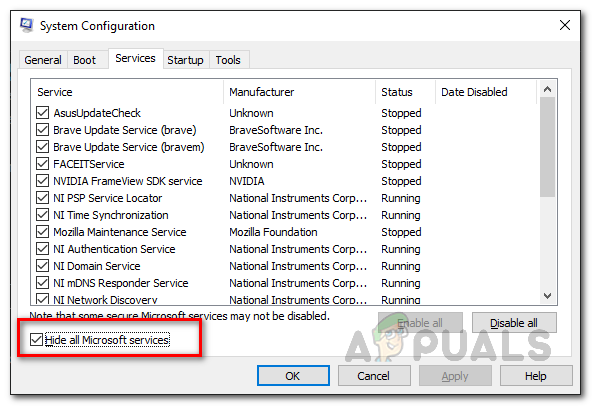
Task: Uncheck the FACEITService checkbox
Action: click(x=42, y=164)
